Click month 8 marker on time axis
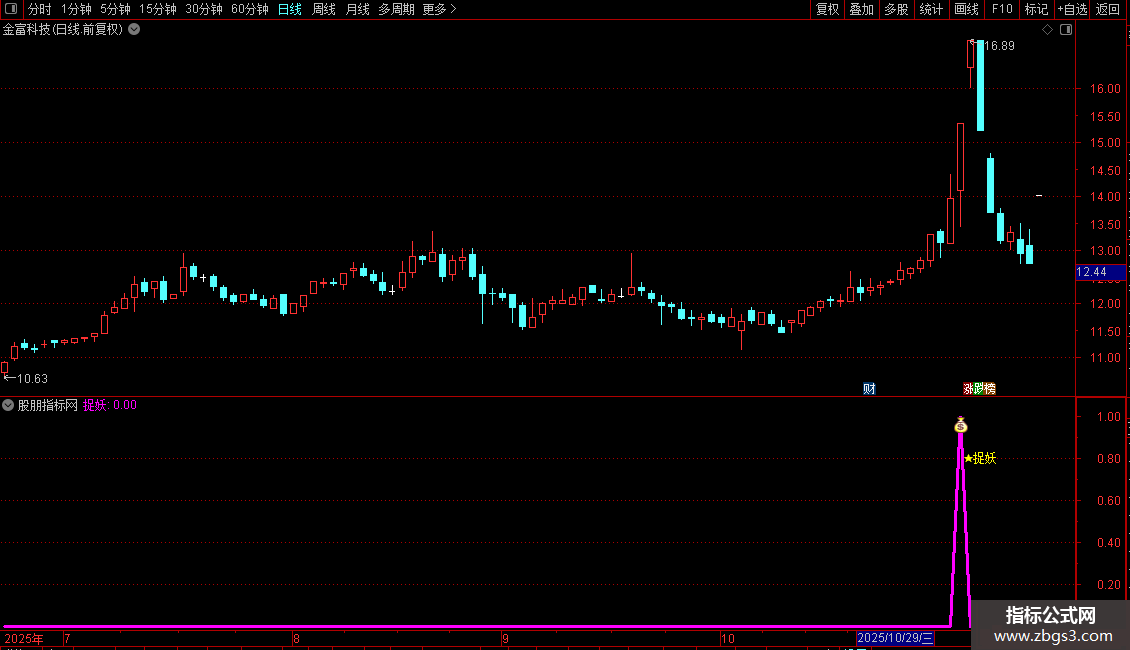 tap(296, 638)
